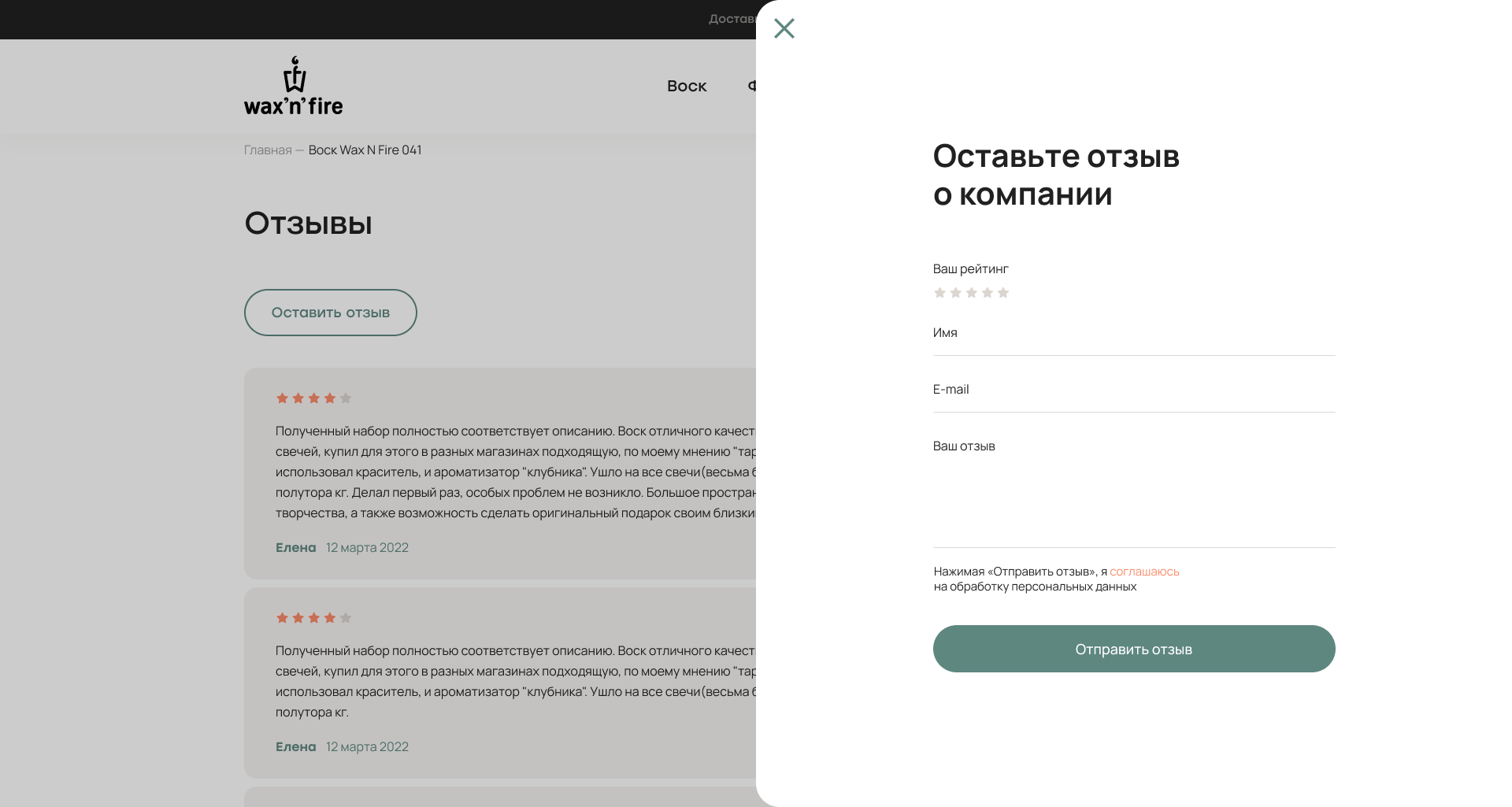1512x807 pixels.
Task: Click first review's star rating
Action: click(313, 398)
